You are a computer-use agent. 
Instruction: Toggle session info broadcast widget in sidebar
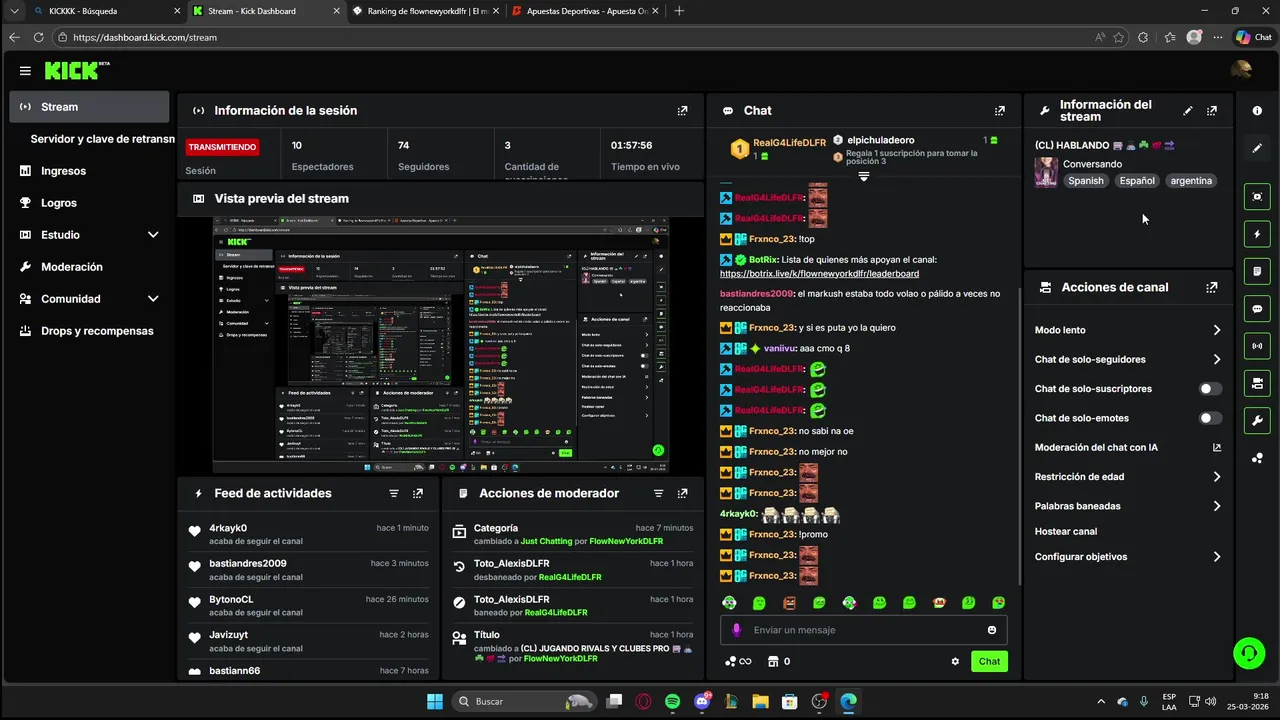(x=1257, y=346)
